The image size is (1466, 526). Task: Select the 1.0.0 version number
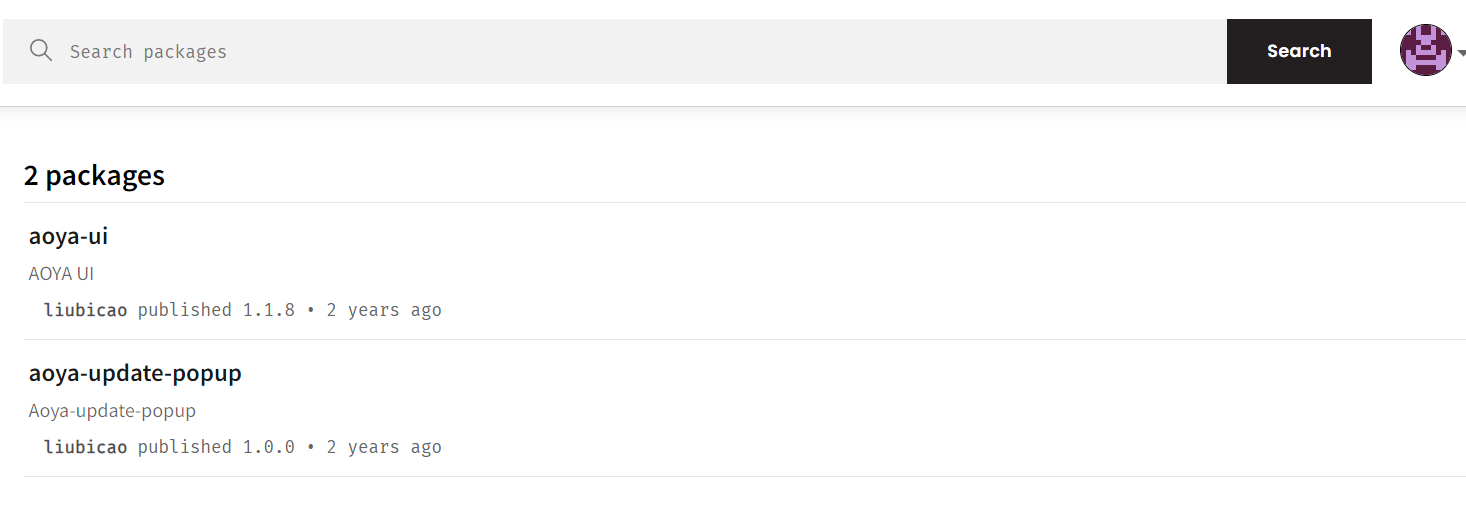(x=269, y=447)
